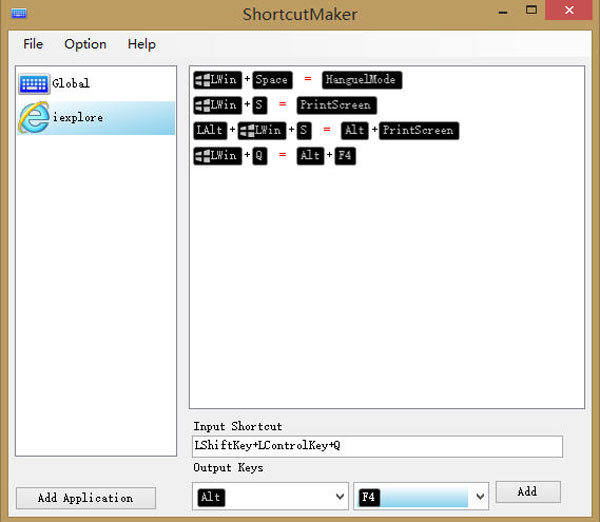This screenshot has width=600, height=522.
Task: Click the Input Shortcut label
Action: tap(238, 426)
